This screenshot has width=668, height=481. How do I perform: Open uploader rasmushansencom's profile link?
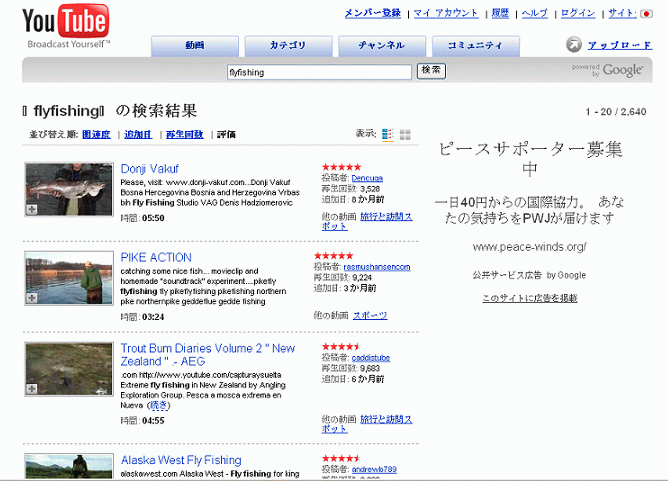pos(377,267)
